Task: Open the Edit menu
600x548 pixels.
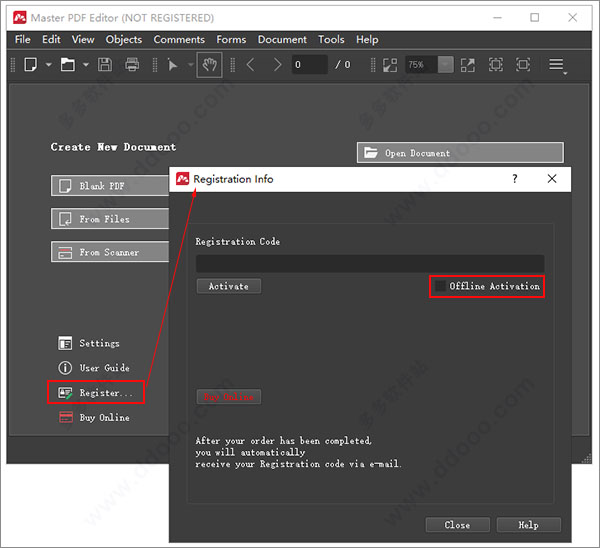Action: tap(51, 40)
